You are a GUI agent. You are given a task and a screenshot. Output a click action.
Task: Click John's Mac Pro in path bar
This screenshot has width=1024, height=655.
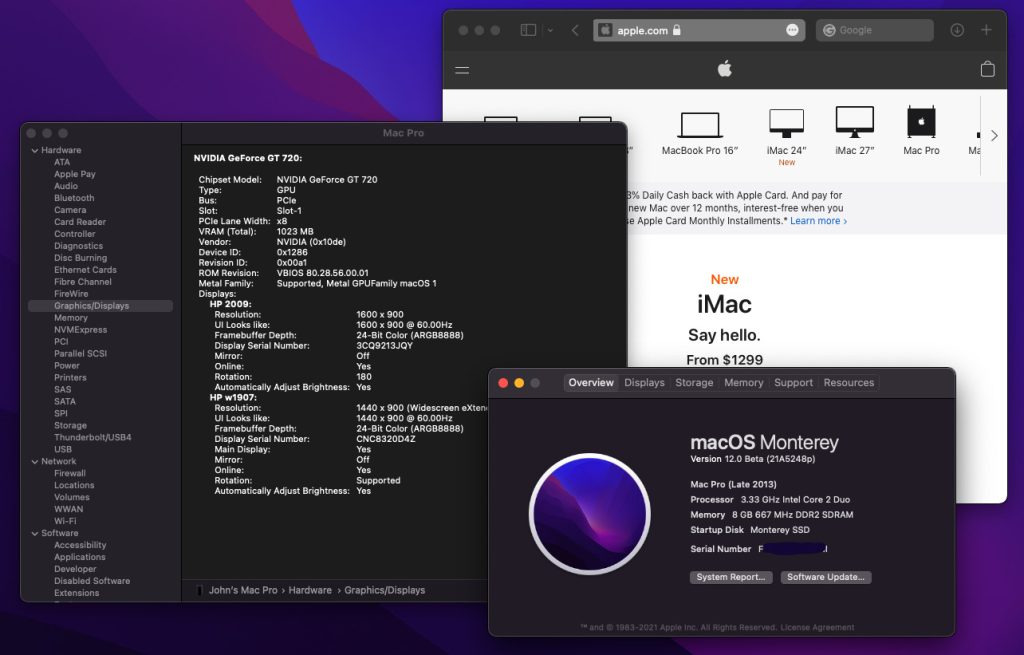point(243,590)
